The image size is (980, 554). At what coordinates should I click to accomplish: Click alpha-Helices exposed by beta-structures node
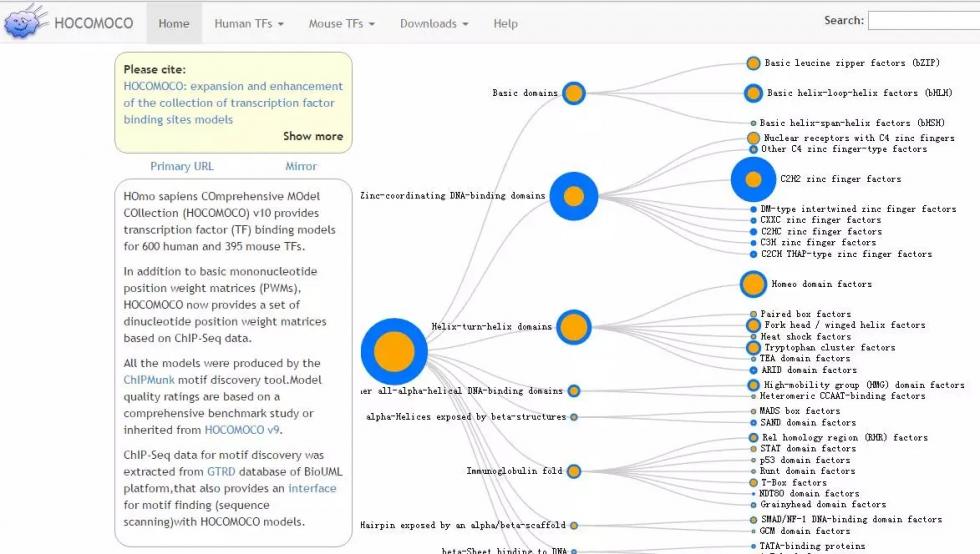[x=574, y=417]
